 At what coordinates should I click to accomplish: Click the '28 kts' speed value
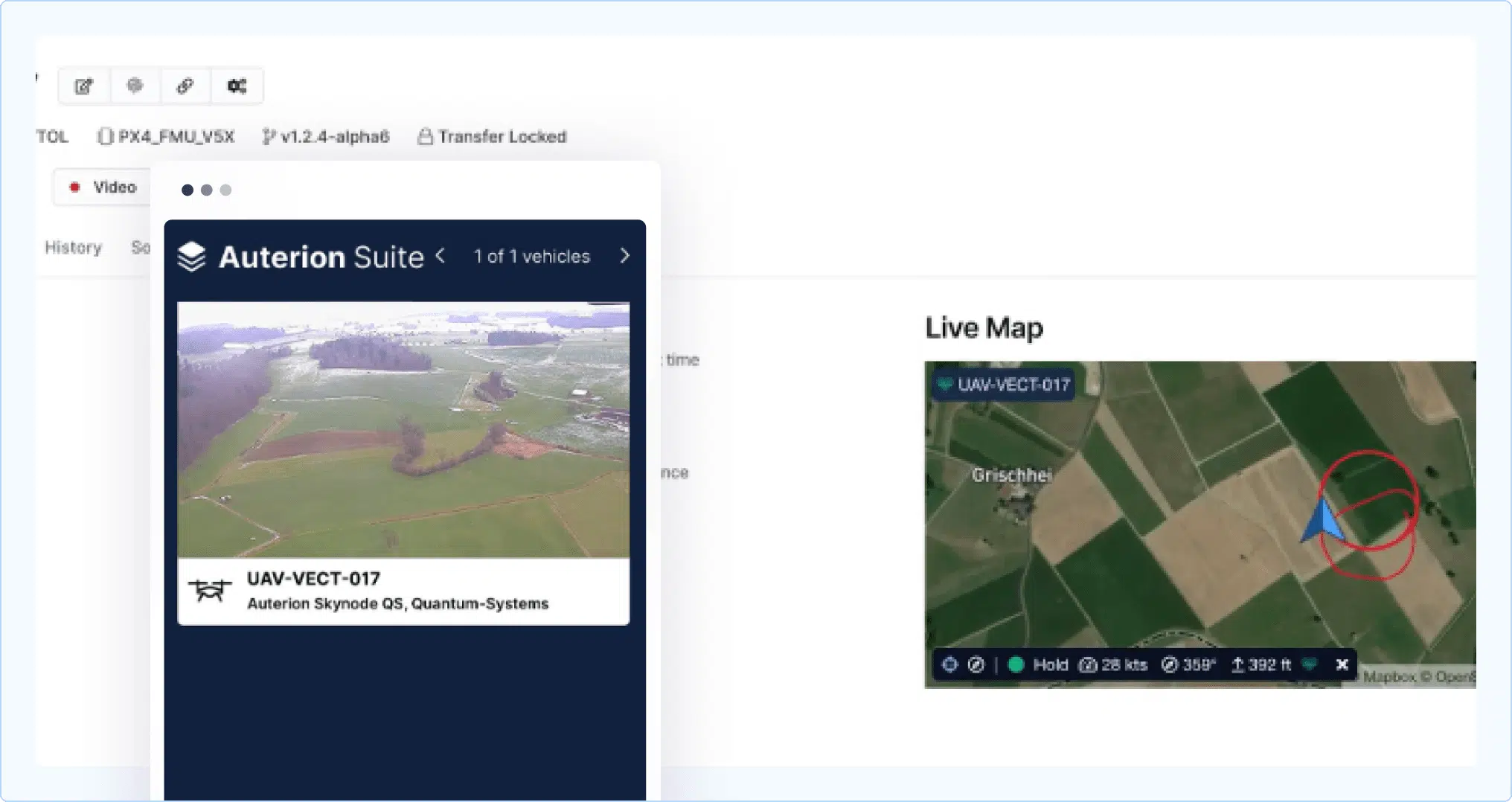click(1124, 665)
